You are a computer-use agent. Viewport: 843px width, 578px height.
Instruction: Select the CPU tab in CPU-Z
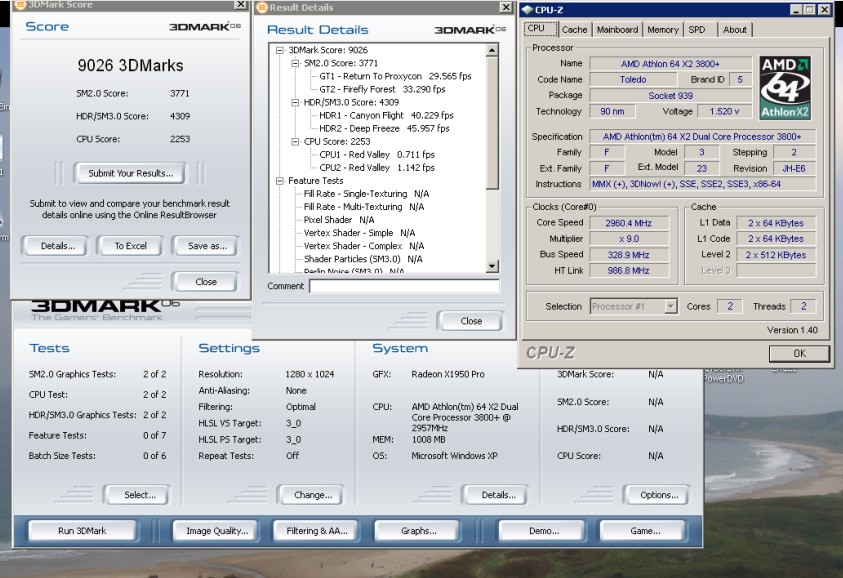pyautogui.click(x=540, y=29)
